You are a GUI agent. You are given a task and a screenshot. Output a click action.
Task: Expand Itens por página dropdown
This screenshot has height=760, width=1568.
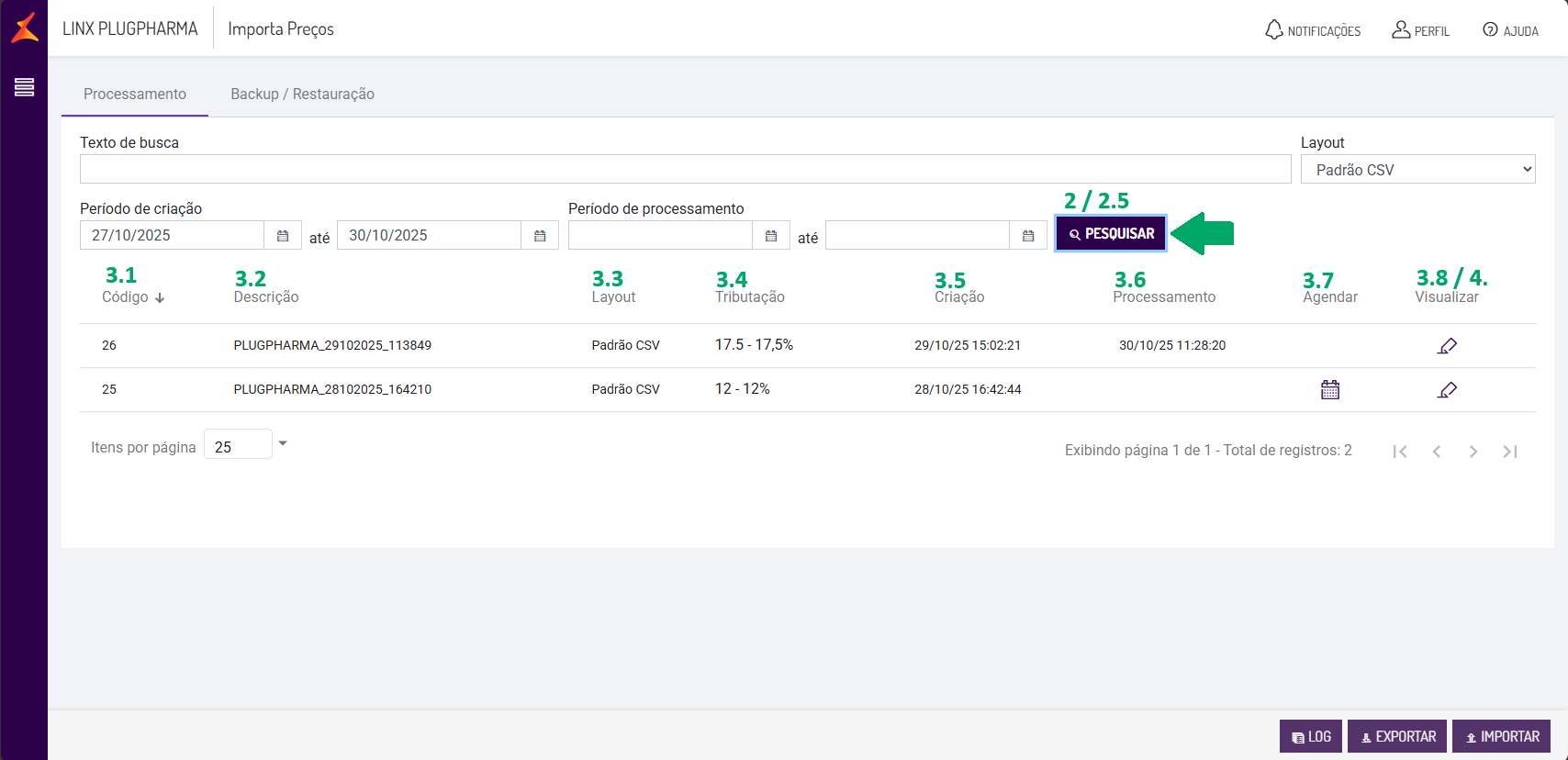(x=283, y=444)
